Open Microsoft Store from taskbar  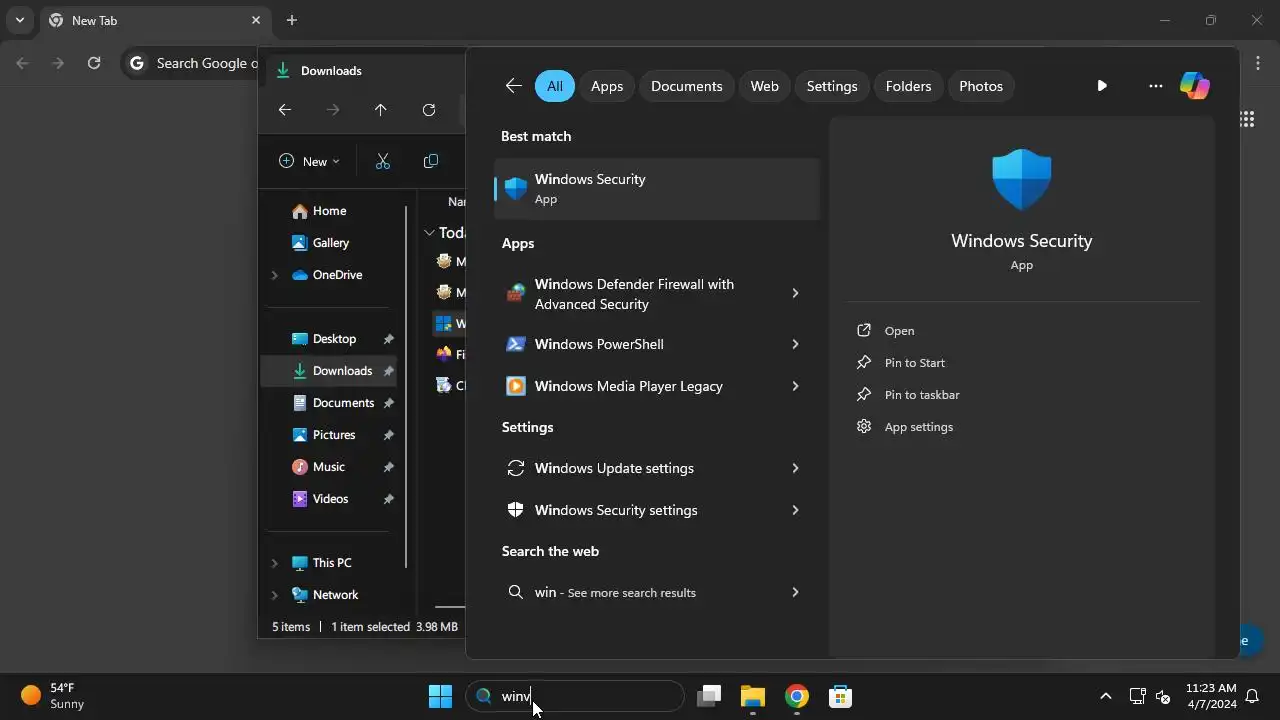tap(840, 696)
